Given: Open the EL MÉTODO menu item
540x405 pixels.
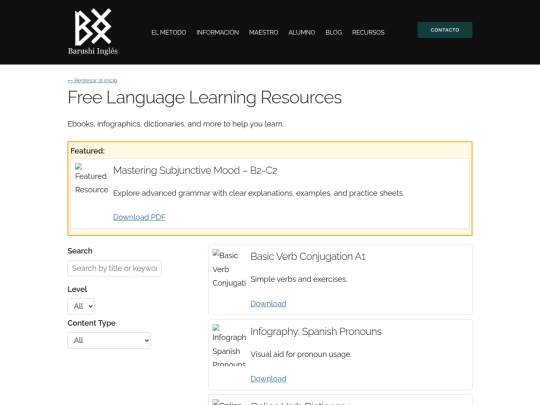Looking at the screenshot, I should pyautogui.click(x=169, y=32).
